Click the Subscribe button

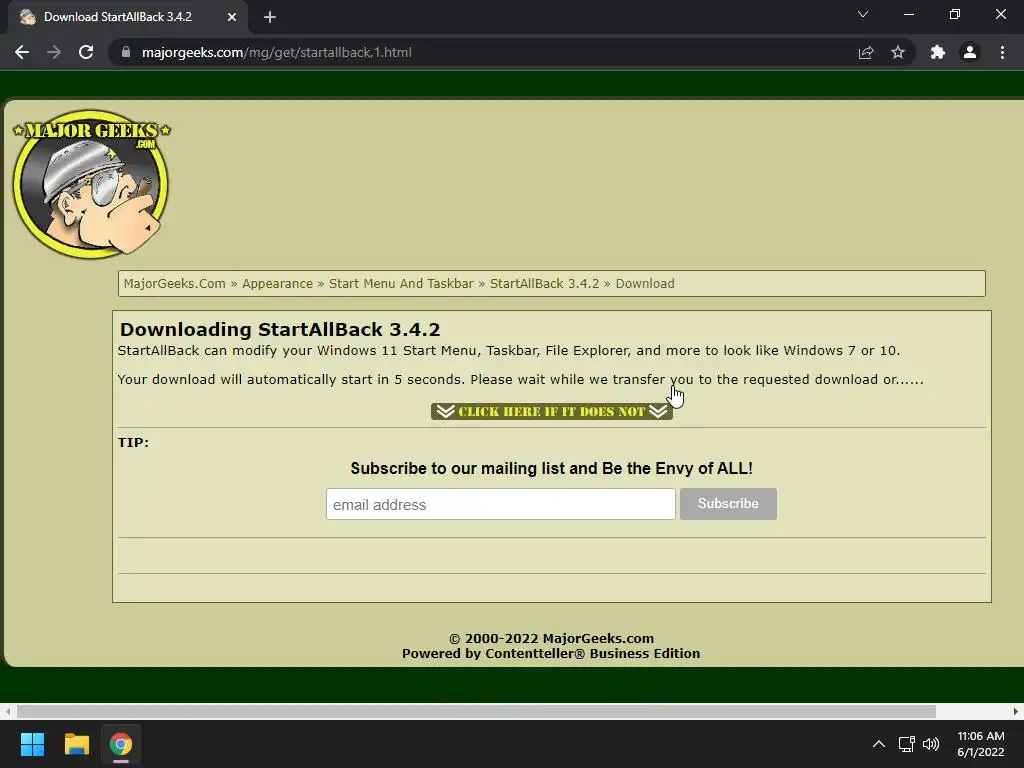(x=728, y=504)
